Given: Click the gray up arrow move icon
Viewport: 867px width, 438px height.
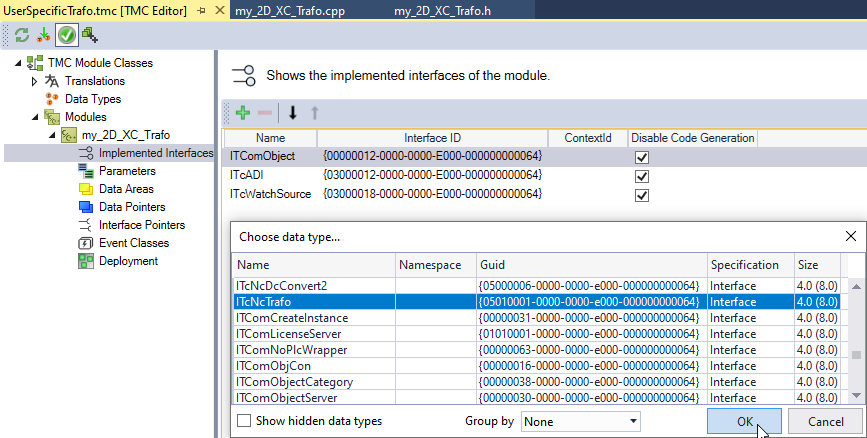Looking at the screenshot, I should [315, 113].
